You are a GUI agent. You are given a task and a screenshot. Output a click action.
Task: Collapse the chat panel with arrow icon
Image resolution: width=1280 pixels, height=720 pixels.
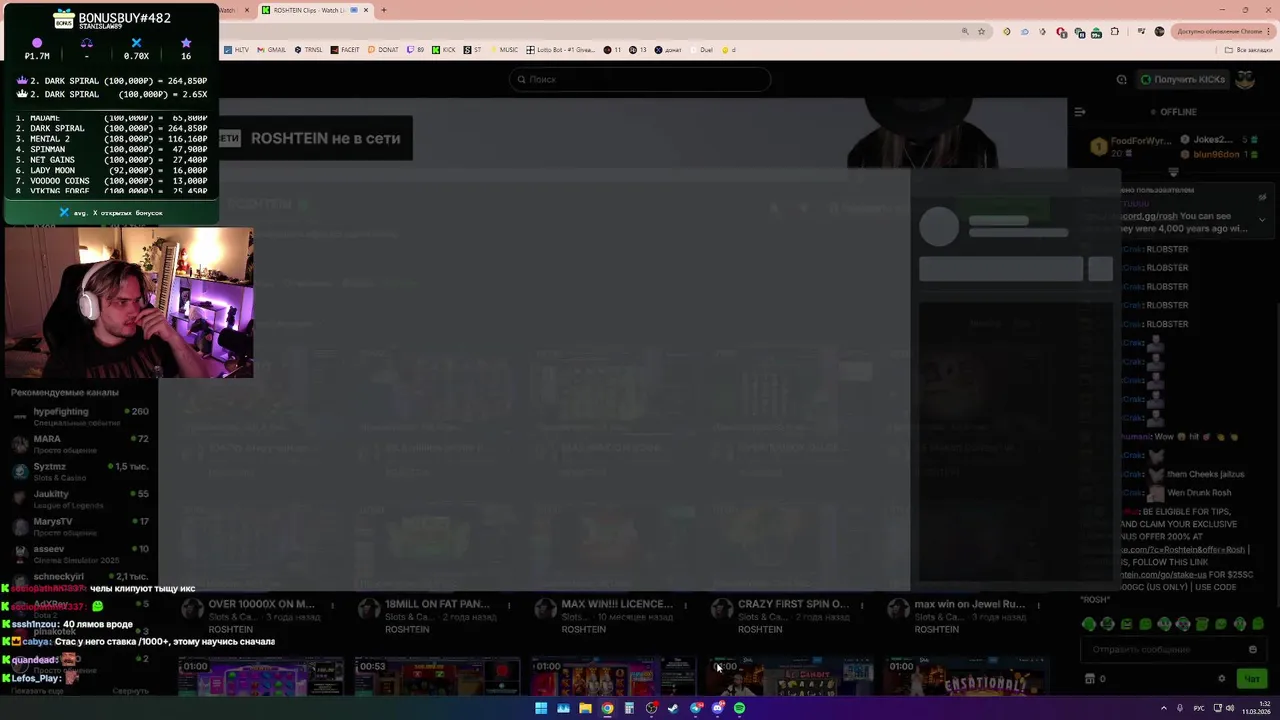pyautogui.click(x=1079, y=112)
